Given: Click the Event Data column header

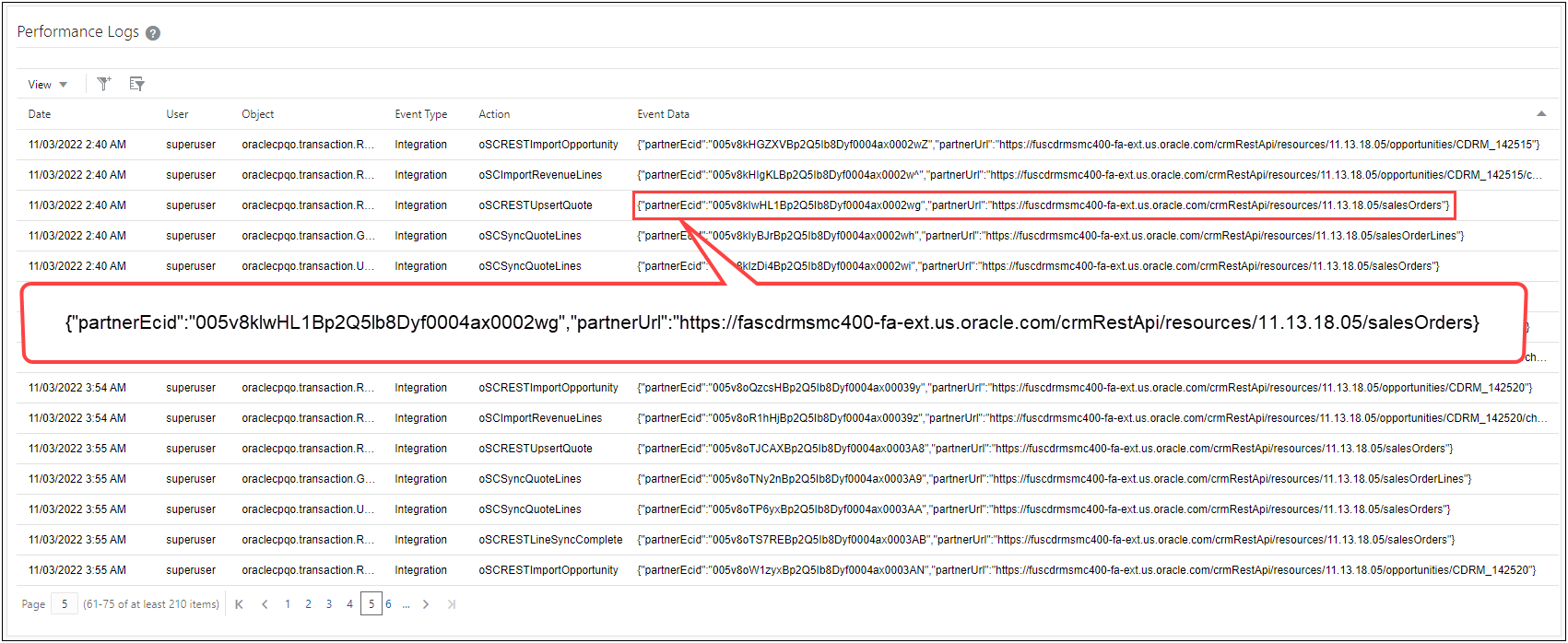Looking at the screenshot, I should (664, 114).
